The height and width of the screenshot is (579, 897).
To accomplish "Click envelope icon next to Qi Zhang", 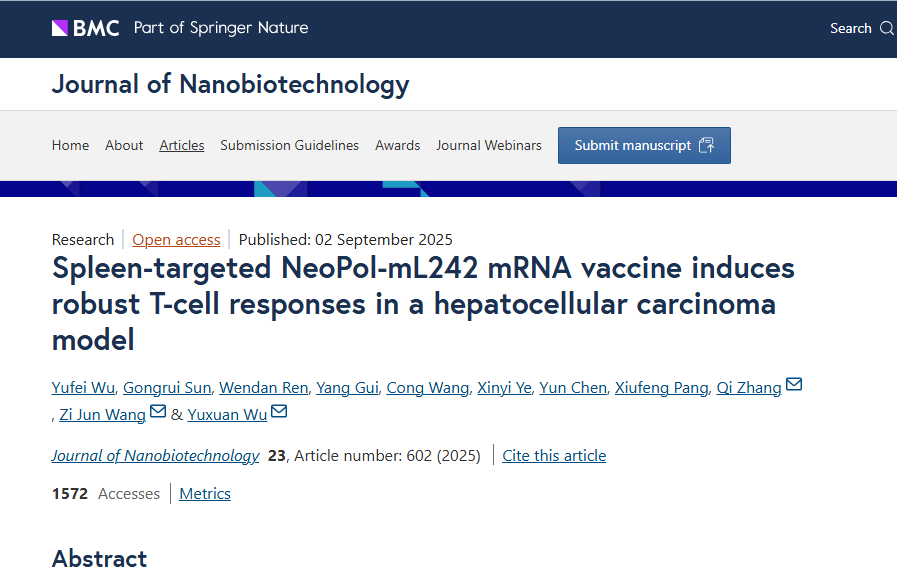I will [794, 386].
